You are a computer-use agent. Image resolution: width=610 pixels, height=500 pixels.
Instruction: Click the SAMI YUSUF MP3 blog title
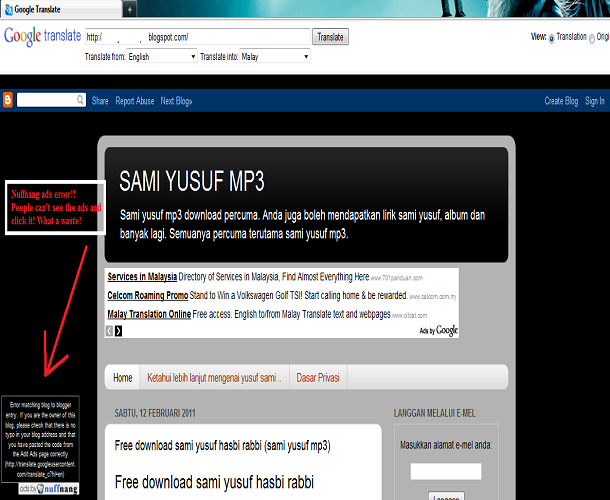(x=192, y=181)
